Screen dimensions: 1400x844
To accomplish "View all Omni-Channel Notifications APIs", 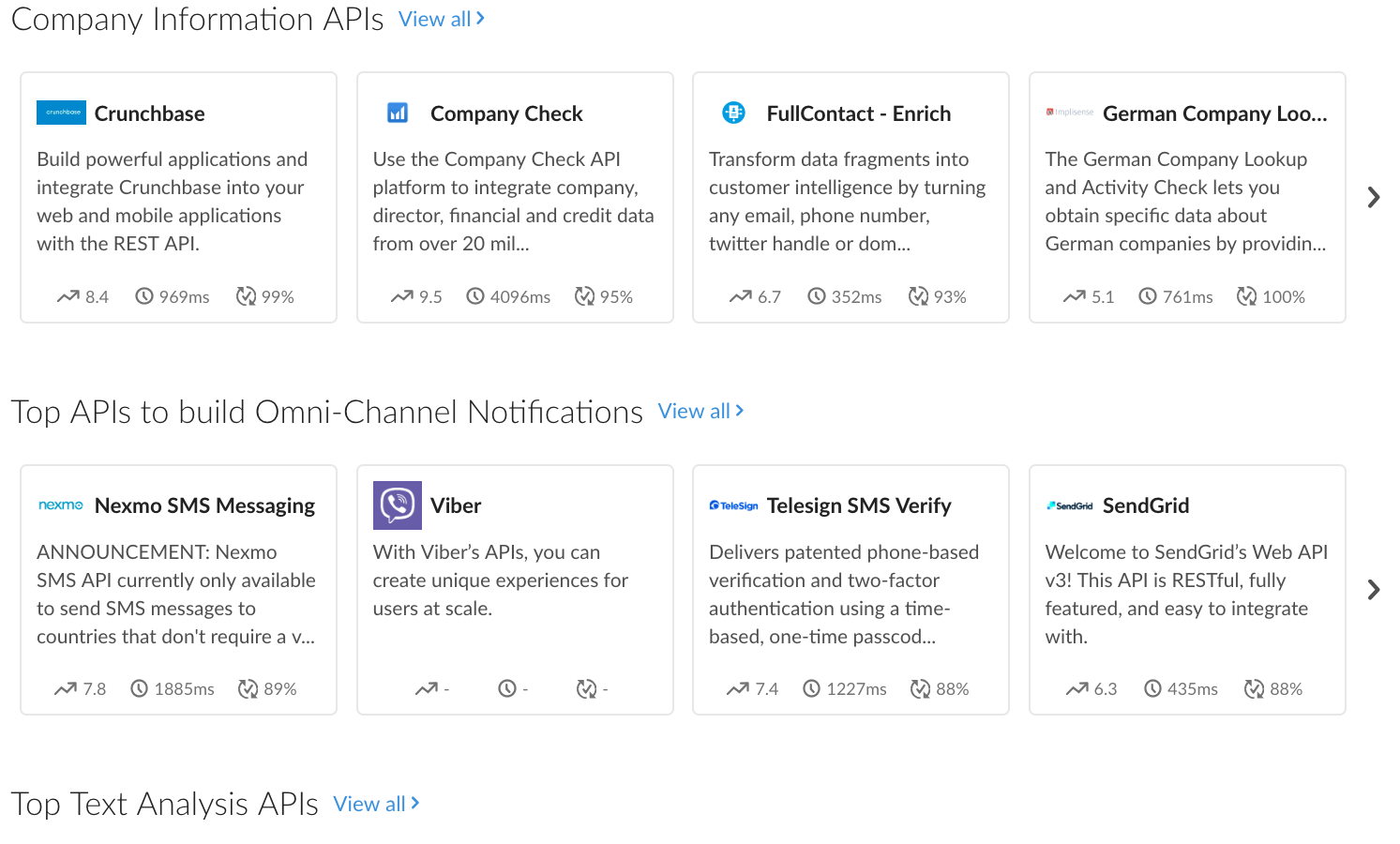I will tap(701, 411).
